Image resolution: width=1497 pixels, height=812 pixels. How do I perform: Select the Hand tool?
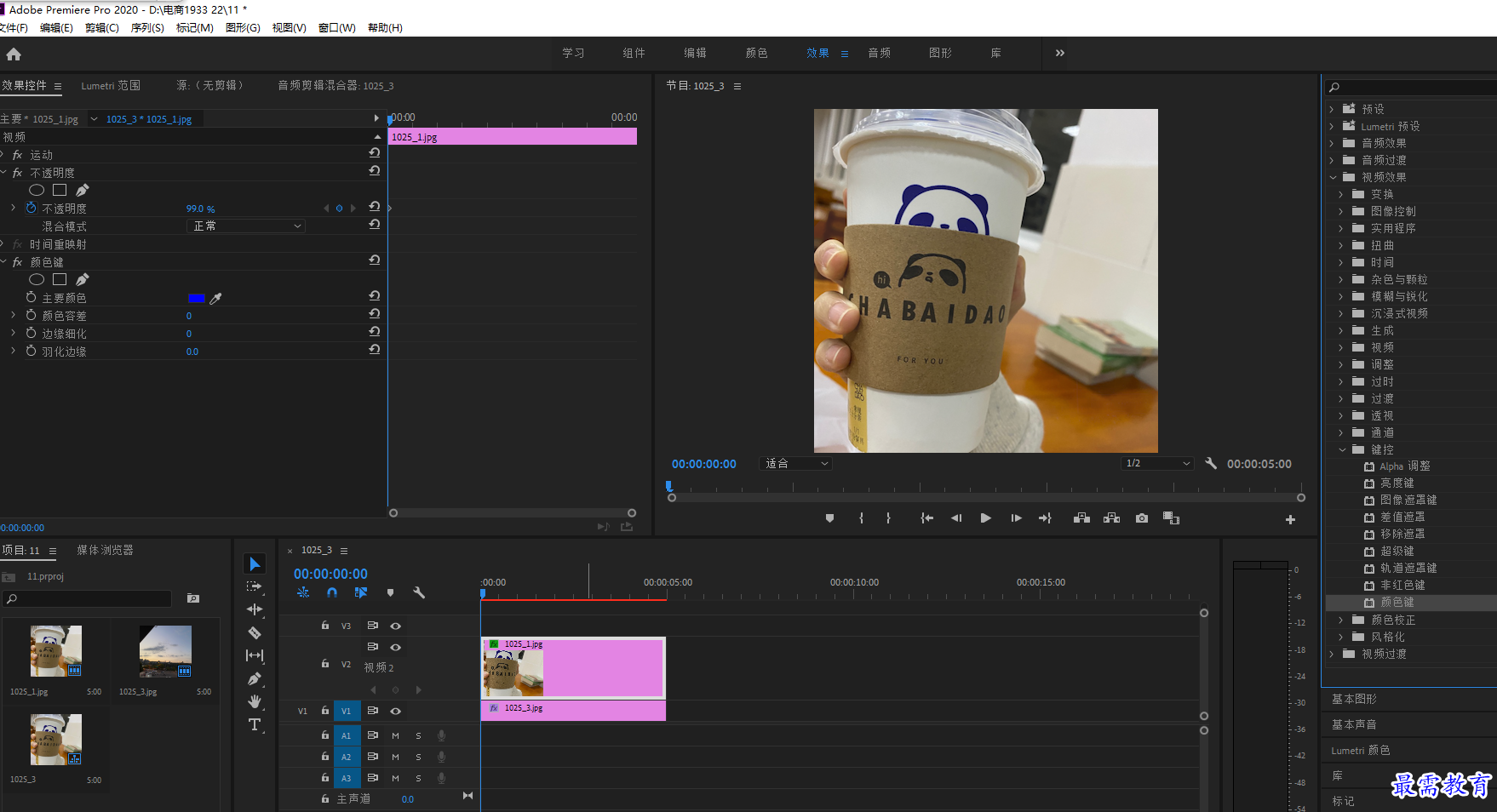[x=255, y=701]
